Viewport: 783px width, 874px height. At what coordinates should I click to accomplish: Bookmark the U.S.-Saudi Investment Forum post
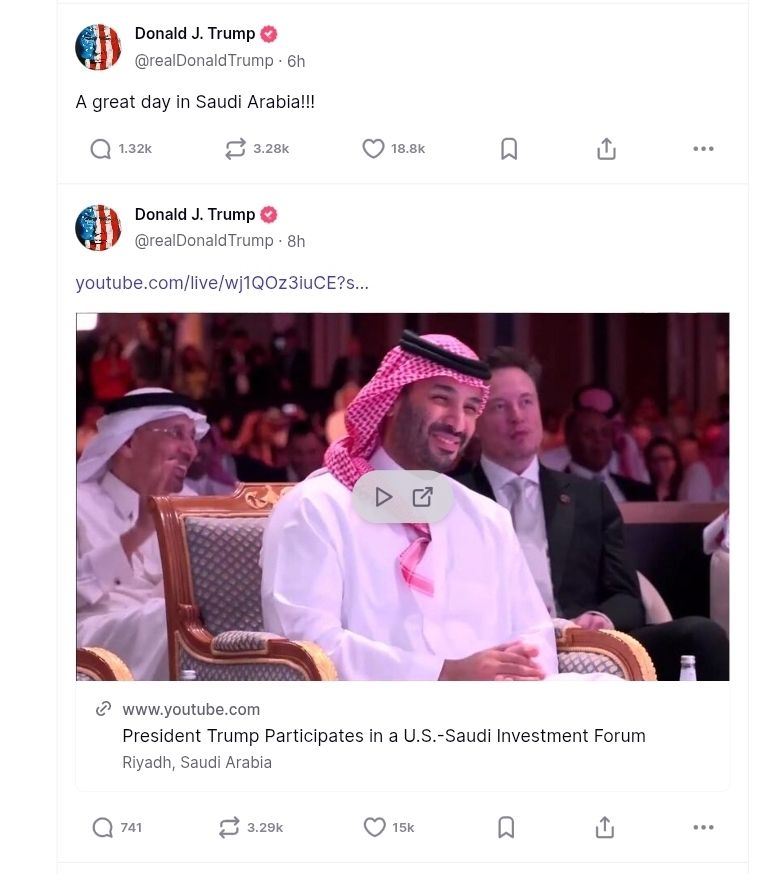506,826
